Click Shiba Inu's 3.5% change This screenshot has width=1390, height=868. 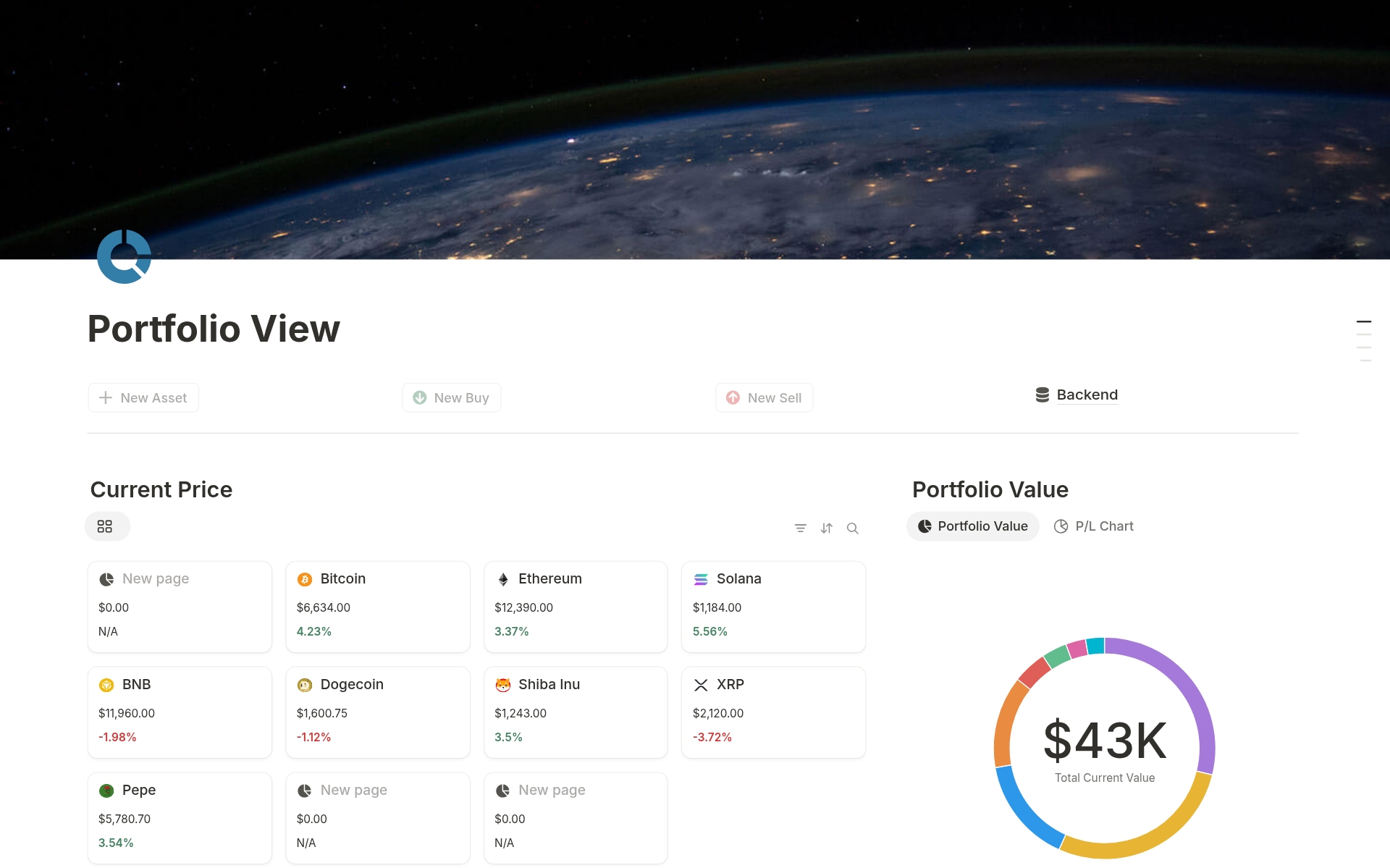pos(508,737)
